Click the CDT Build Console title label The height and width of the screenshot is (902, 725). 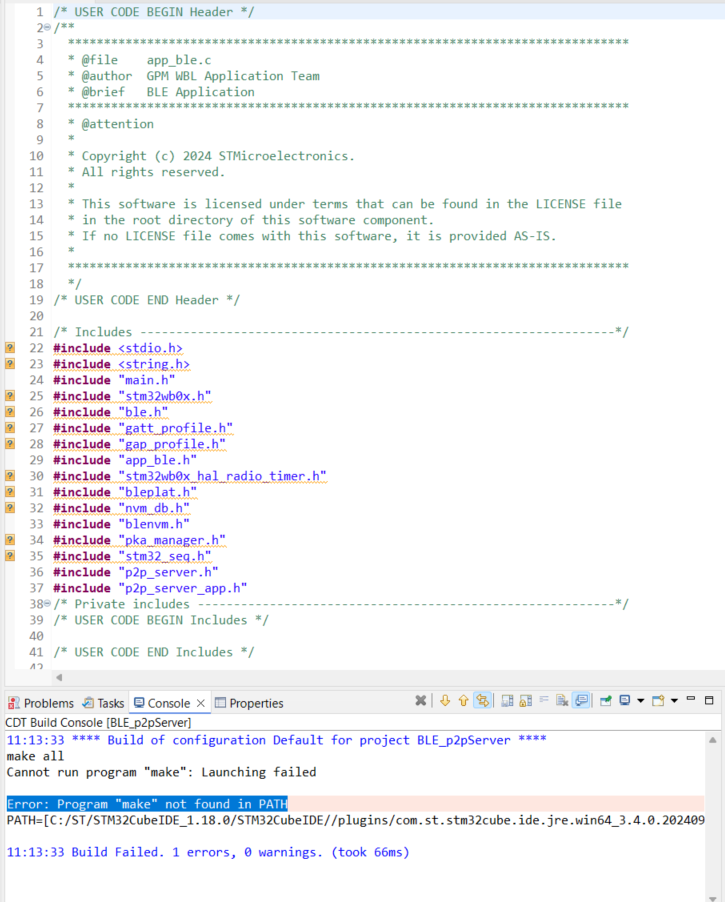(x=98, y=723)
